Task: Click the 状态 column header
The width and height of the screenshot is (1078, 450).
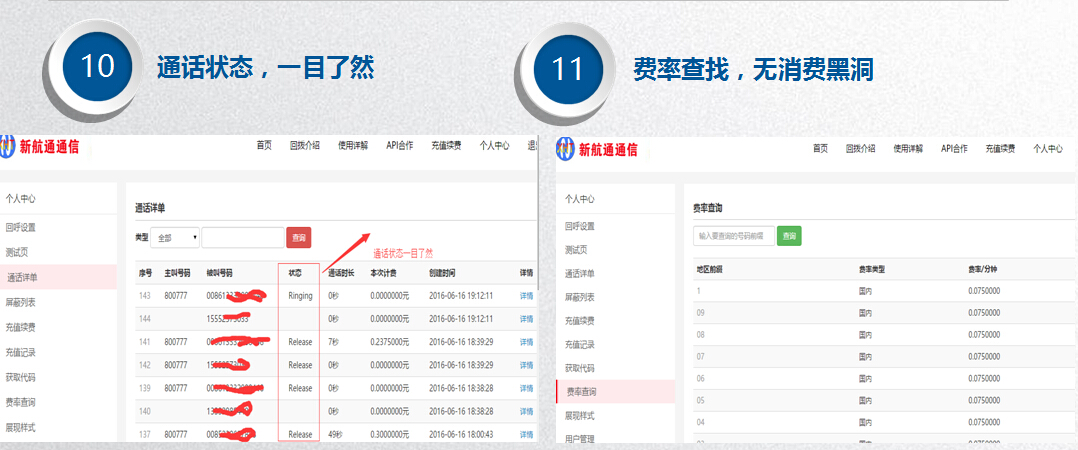Action: tap(296, 273)
